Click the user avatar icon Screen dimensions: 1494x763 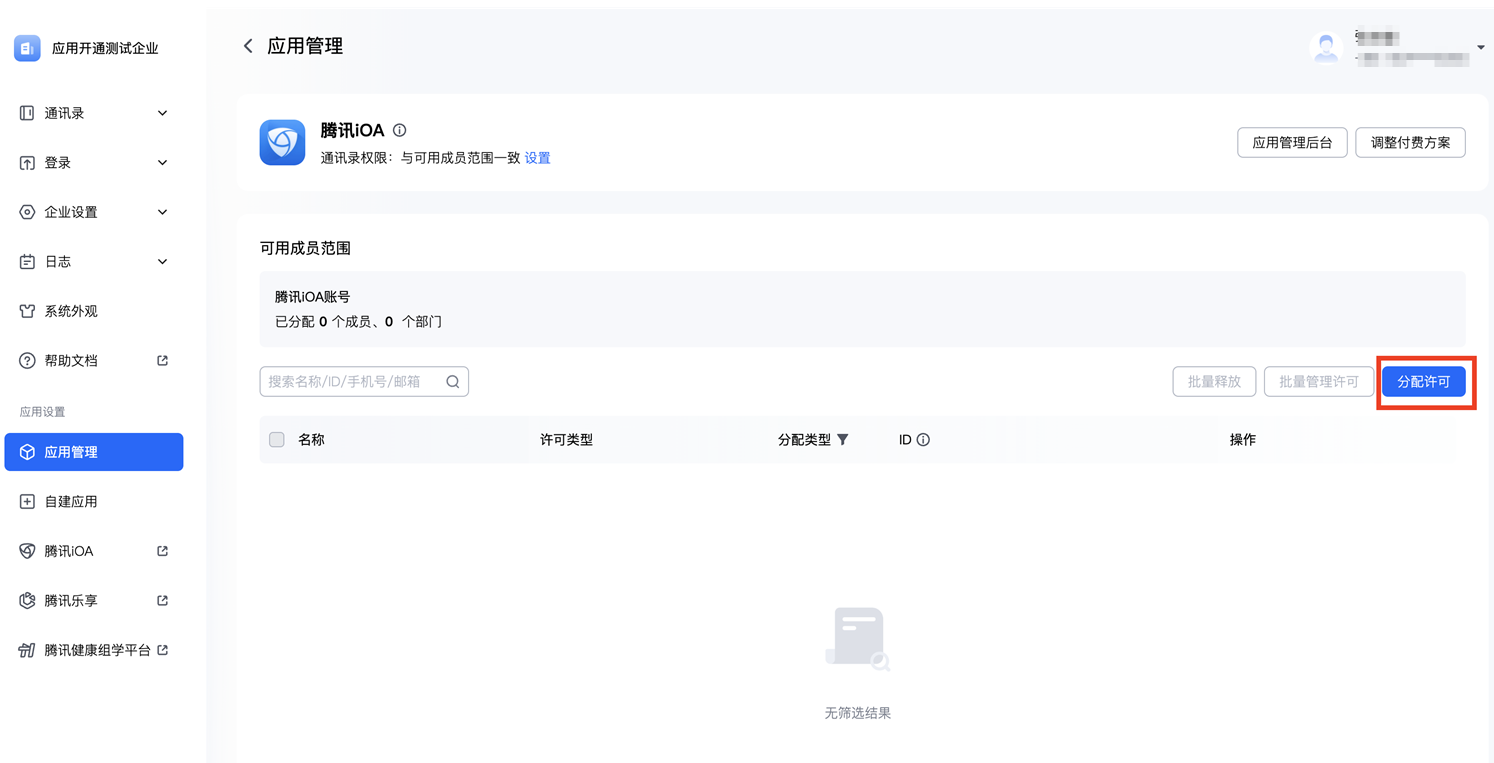click(1326, 48)
